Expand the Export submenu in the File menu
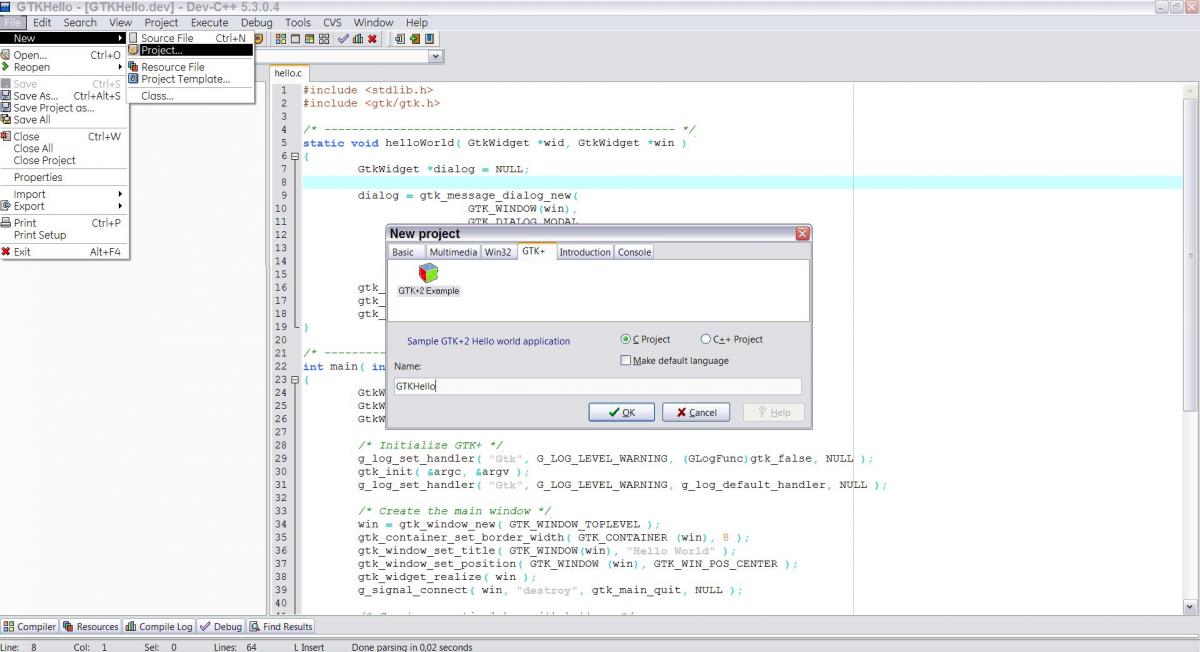This screenshot has width=1200, height=652. [x=64, y=206]
